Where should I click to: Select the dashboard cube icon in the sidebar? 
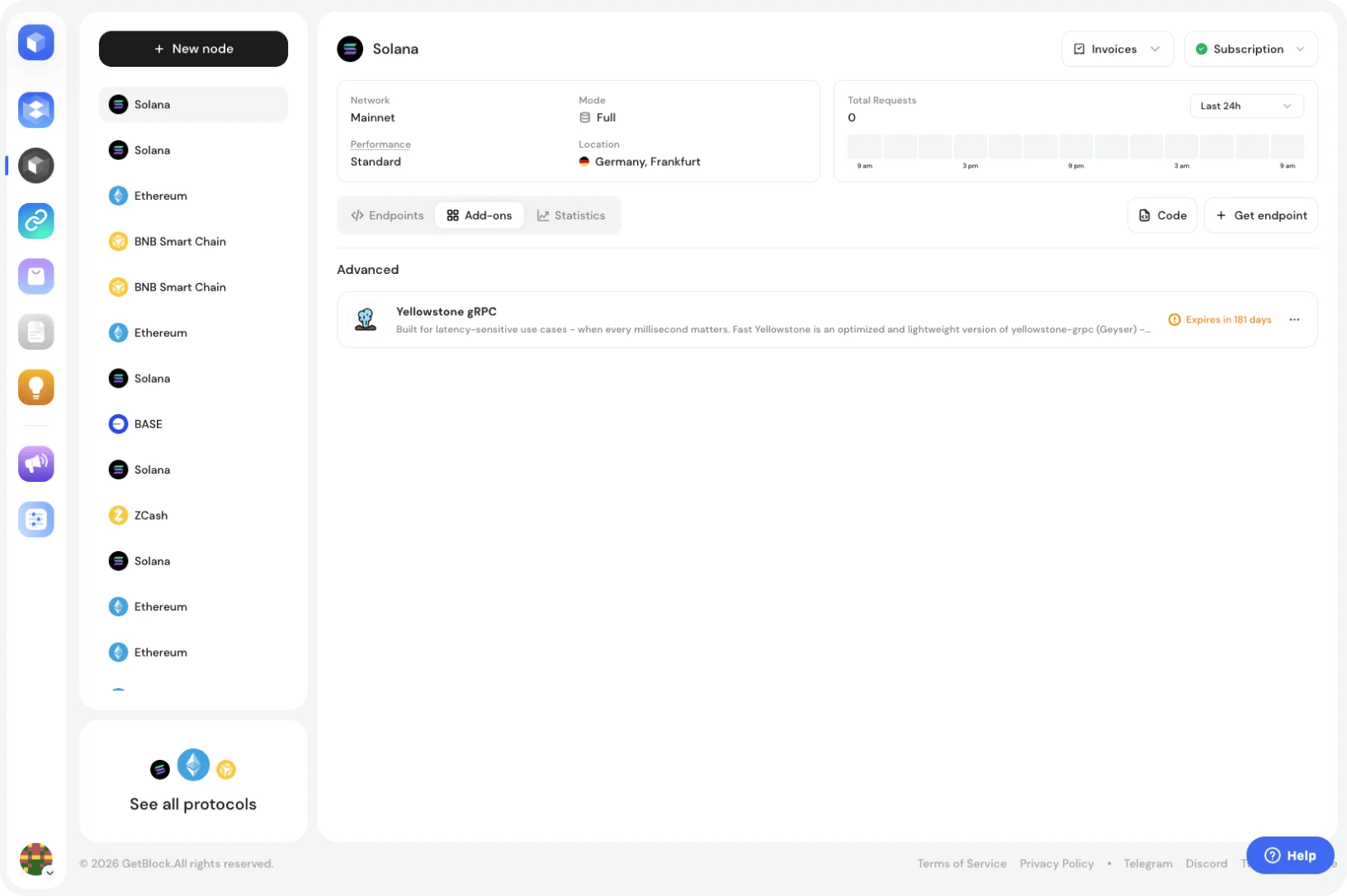click(x=35, y=42)
